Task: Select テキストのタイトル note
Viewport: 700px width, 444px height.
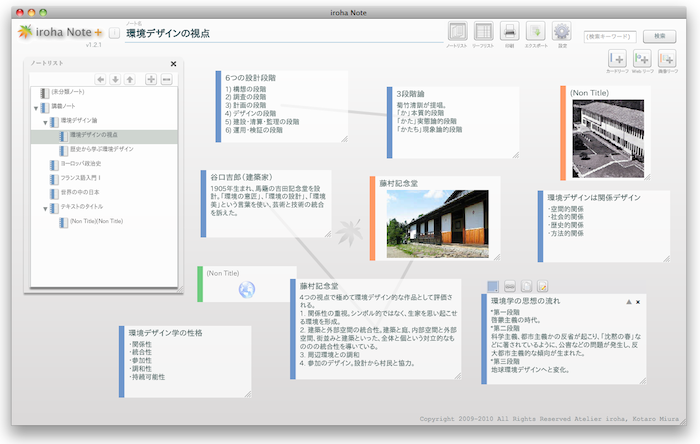Action: [104, 207]
